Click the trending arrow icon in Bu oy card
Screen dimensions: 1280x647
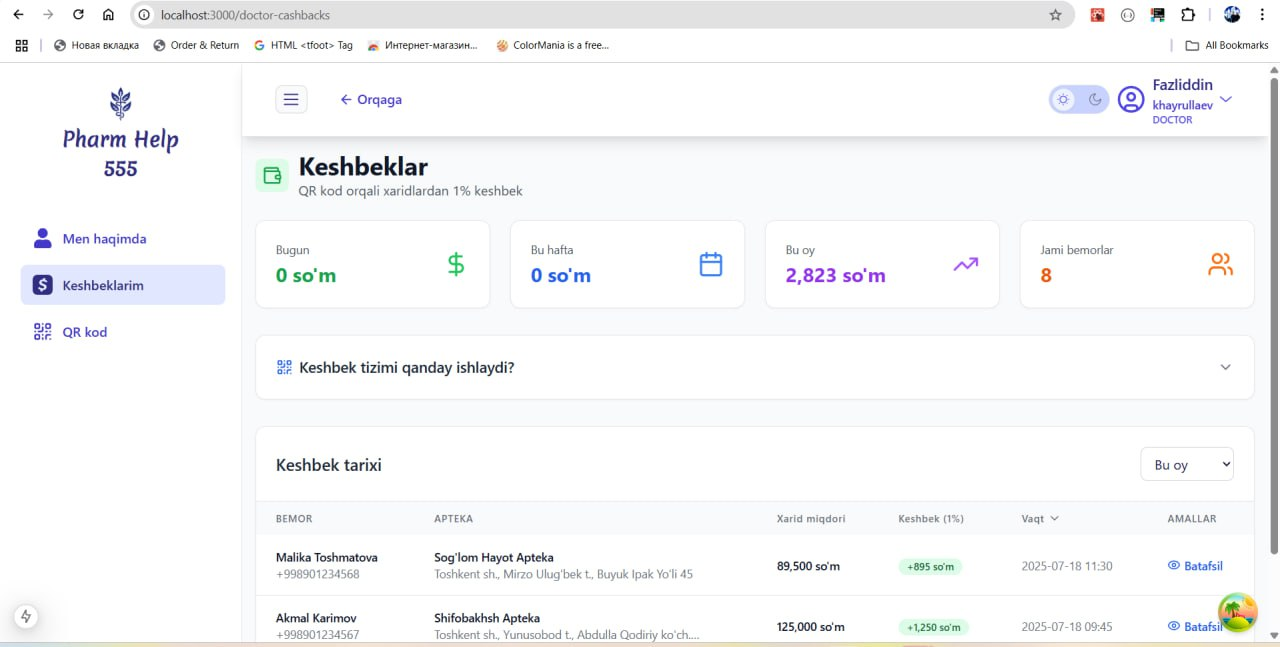click(966, 264)
